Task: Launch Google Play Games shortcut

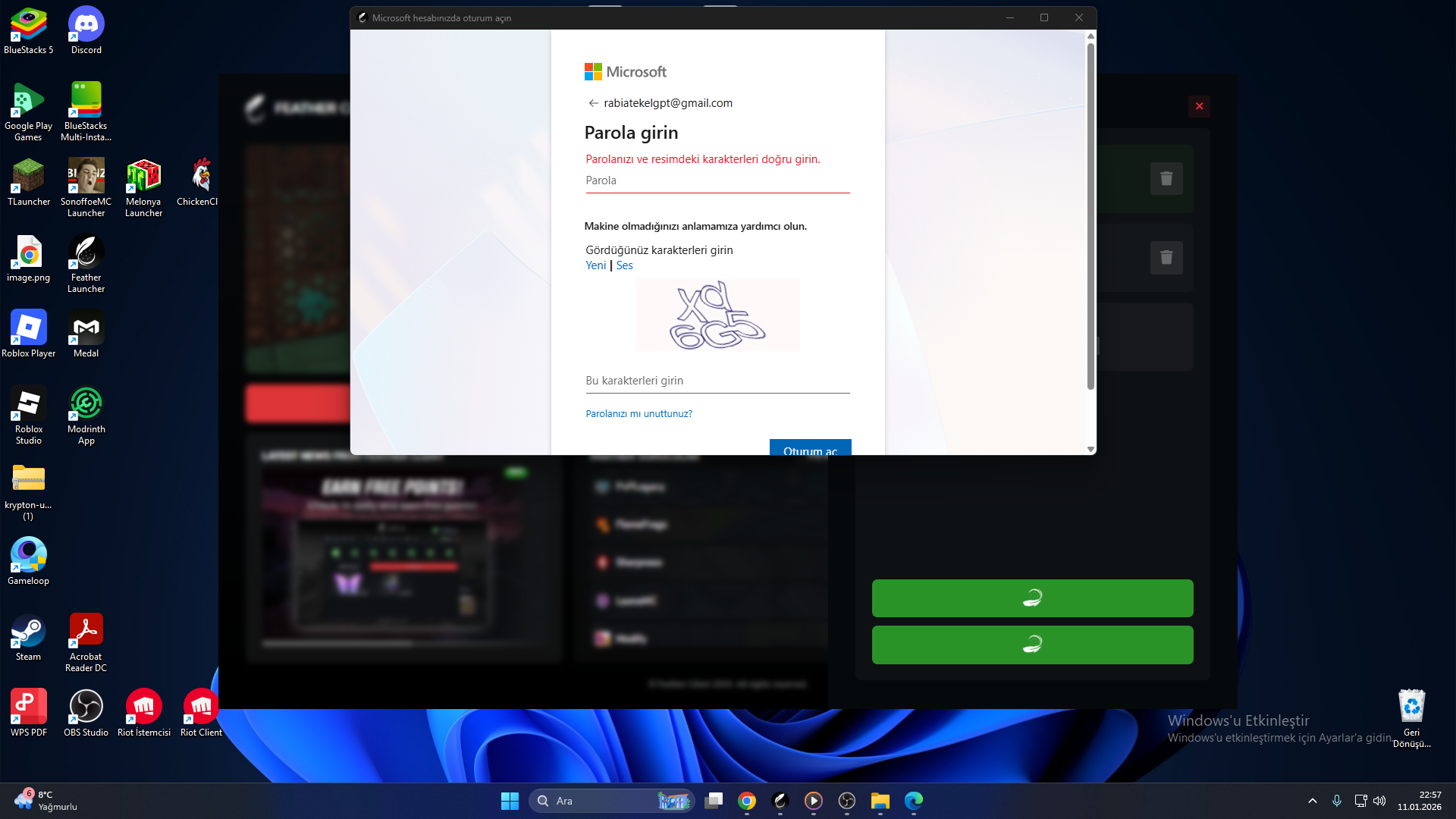Action: [29, 111]
